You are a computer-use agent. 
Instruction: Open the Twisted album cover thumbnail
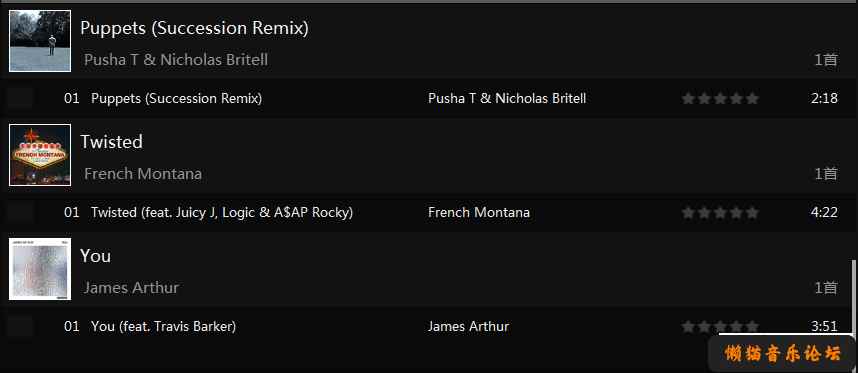pos(40,155)
